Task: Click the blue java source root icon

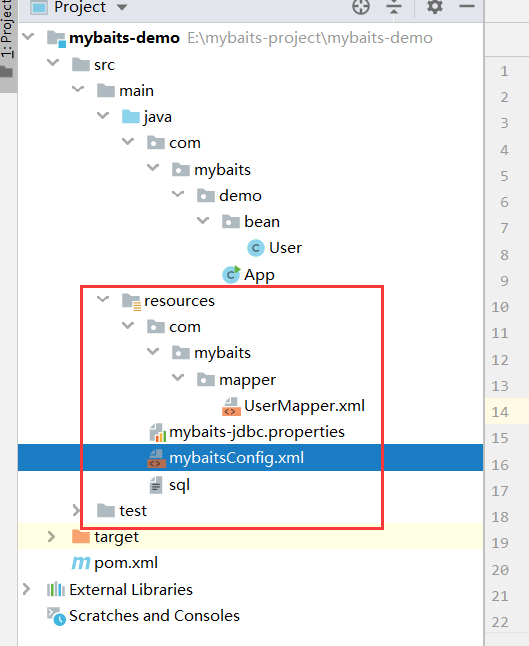Action: coord(131,117)
